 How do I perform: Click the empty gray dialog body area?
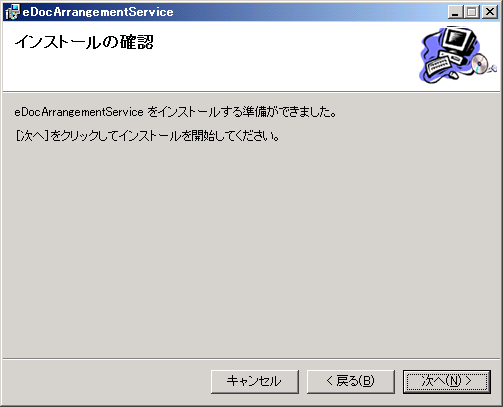[251, 250]
